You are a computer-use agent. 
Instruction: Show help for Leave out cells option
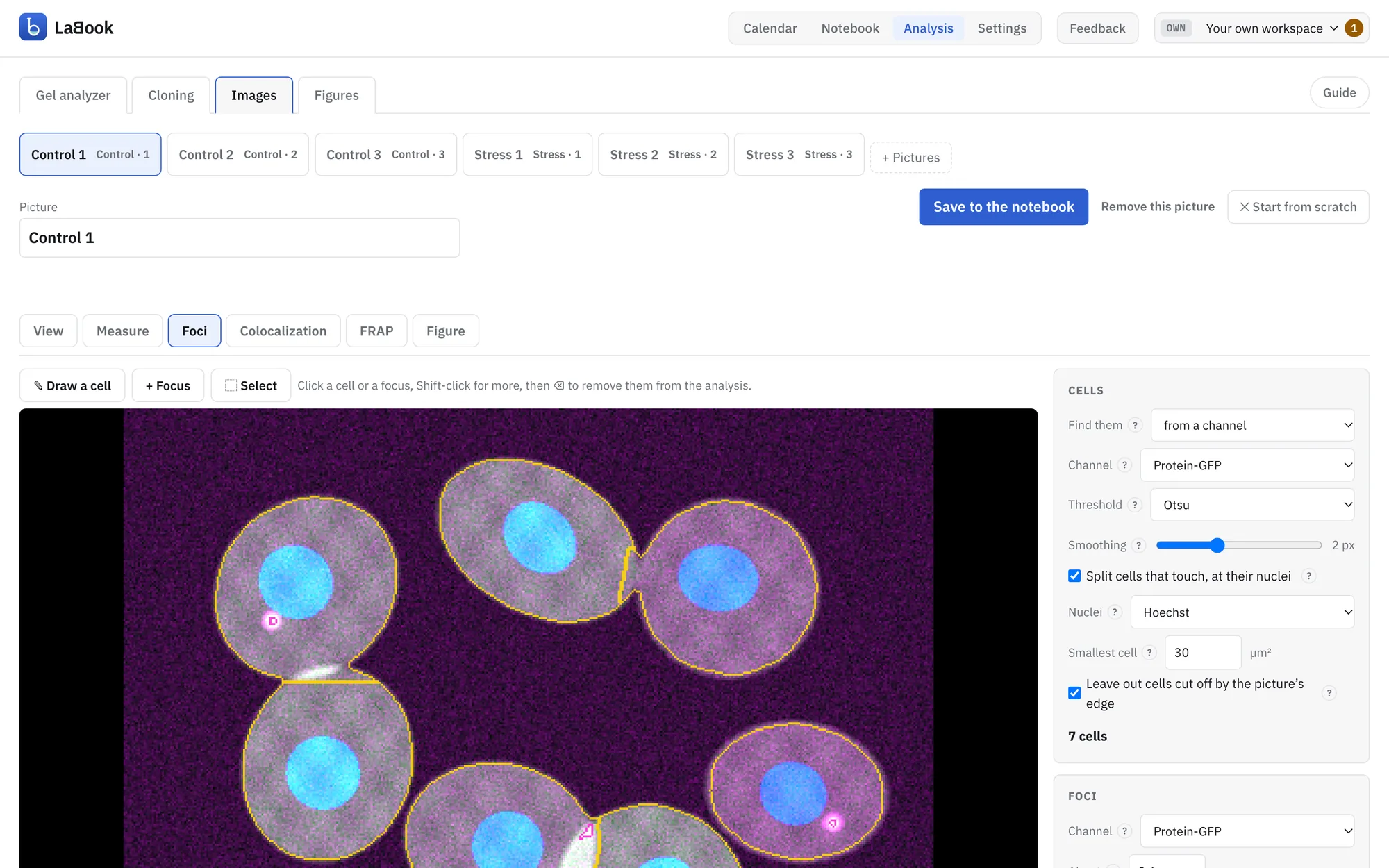pyautogui.click(x=1329, y=693)
